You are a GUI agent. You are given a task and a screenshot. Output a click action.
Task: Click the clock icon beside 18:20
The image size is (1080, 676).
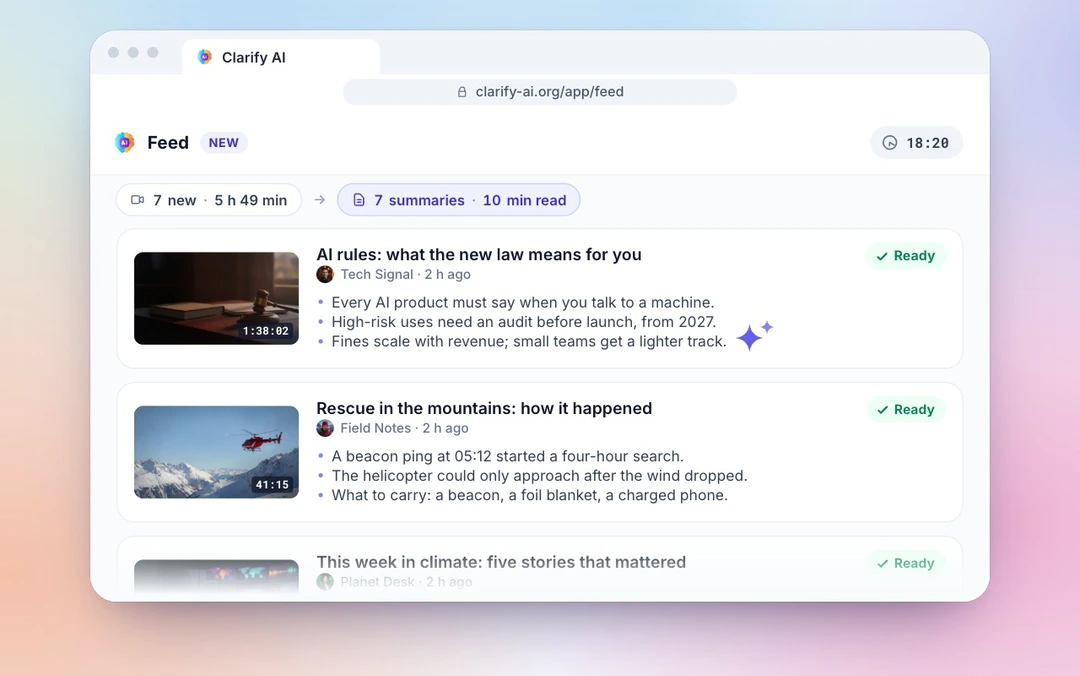(x=890, y=143)
